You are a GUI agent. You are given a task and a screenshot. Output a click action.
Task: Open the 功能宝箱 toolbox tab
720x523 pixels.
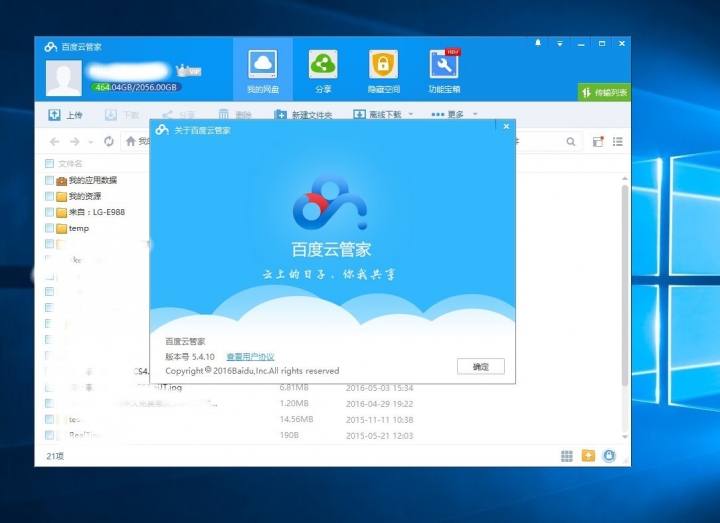coord(444,70)
